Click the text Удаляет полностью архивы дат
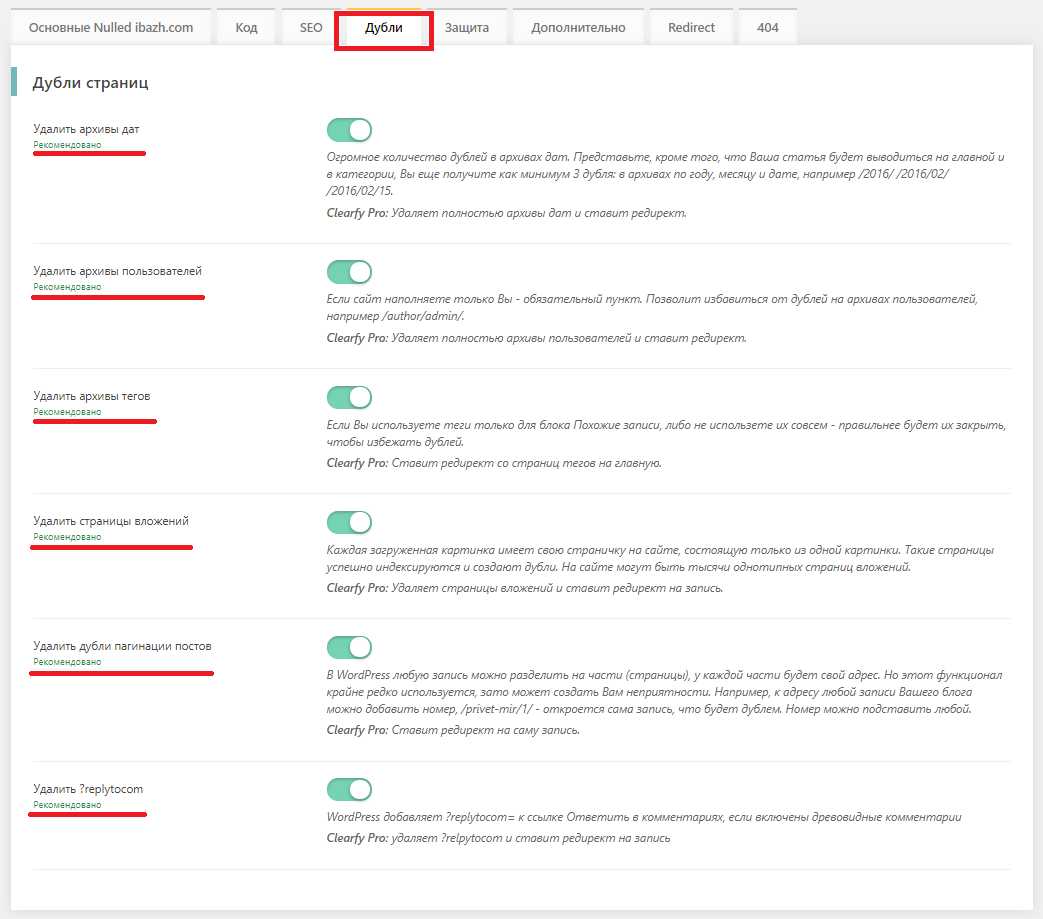 (539, 213)
